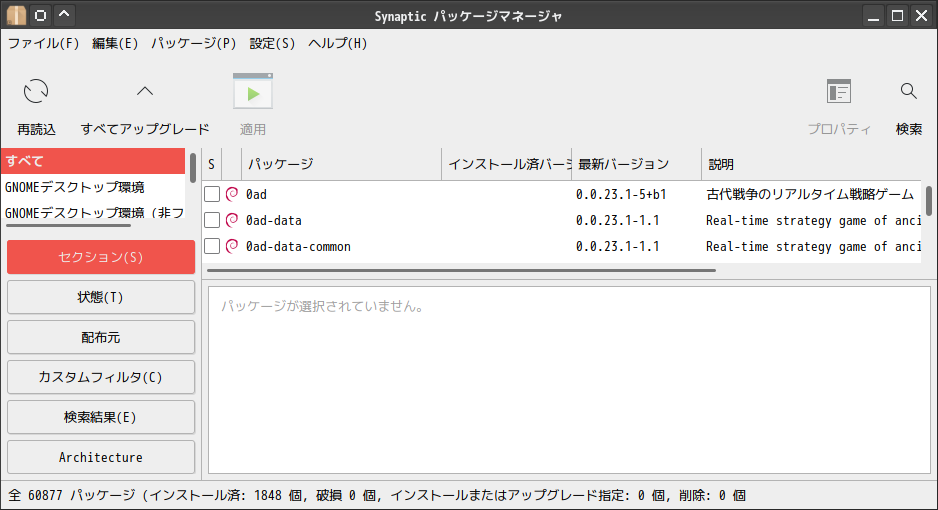This screenshot has width=938, height=510.
Task: Toggle the checkbox for package 0ad
Action: 212,194
